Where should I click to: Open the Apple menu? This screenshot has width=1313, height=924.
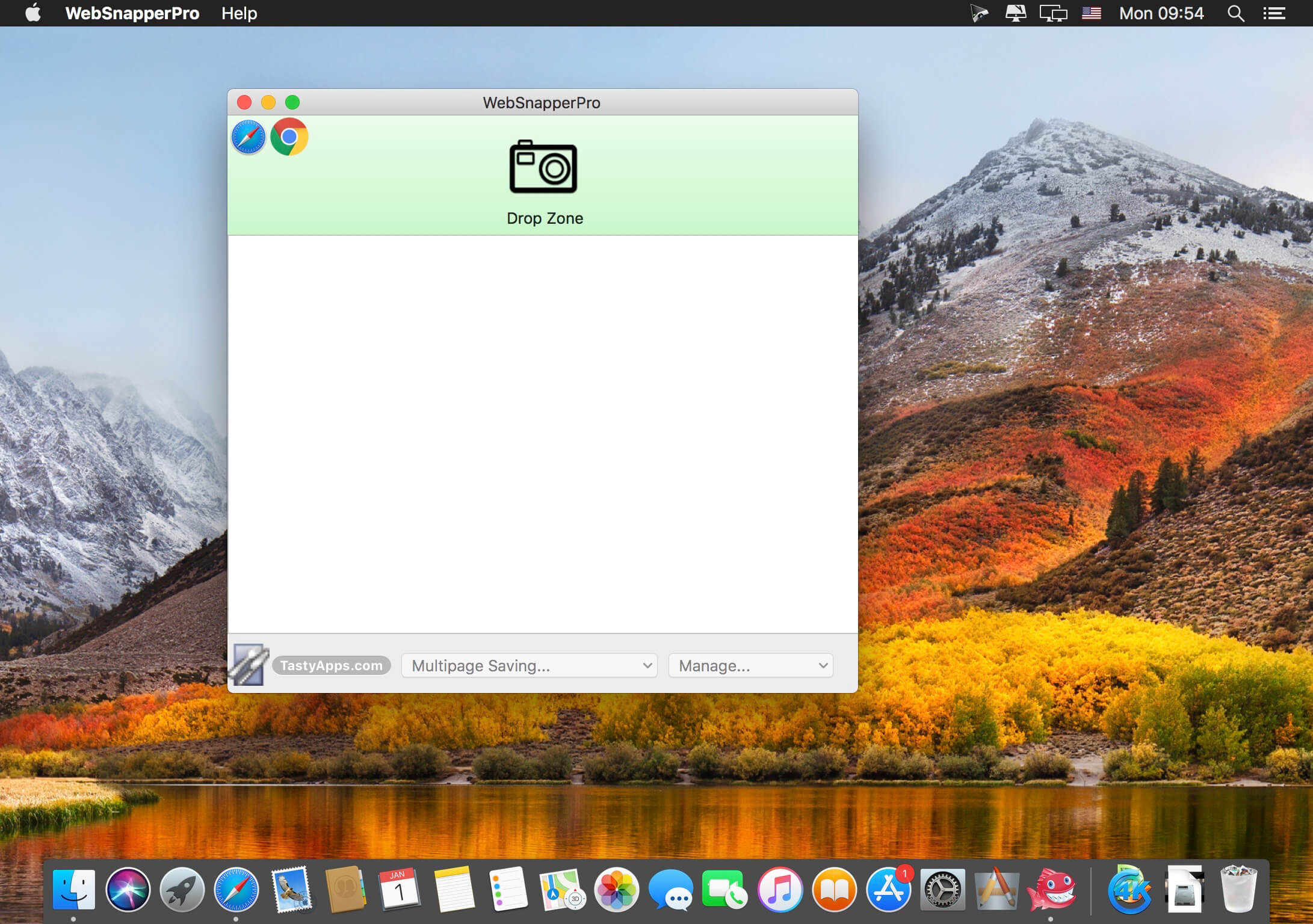click(33, 13)
